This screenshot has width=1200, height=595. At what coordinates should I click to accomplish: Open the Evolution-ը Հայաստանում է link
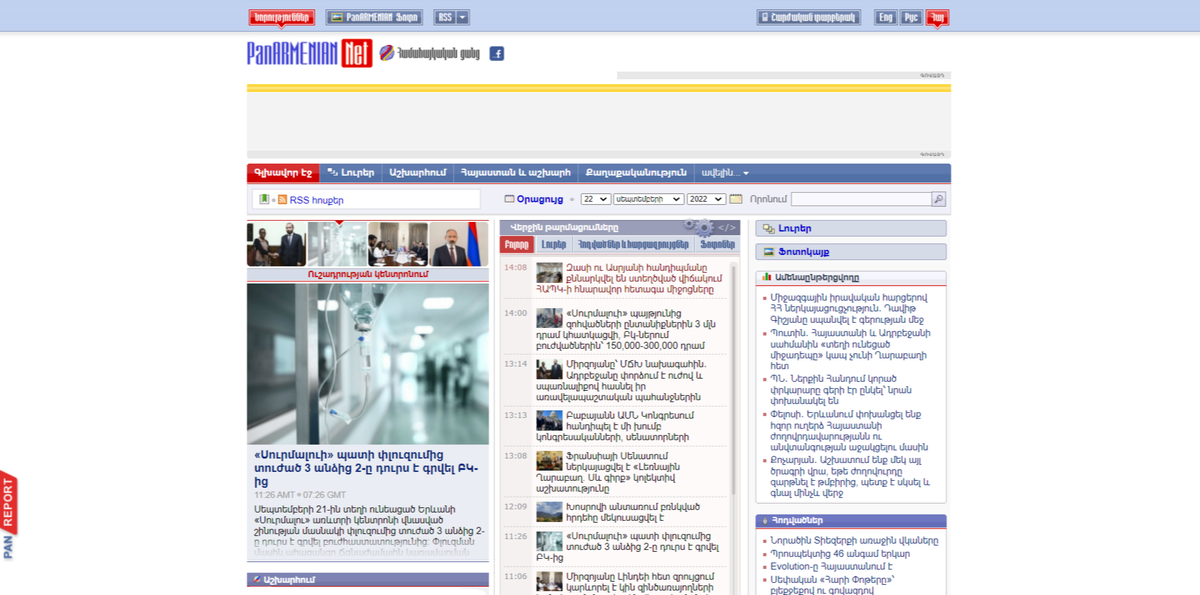pyautogui.click(x=831, y=566)
